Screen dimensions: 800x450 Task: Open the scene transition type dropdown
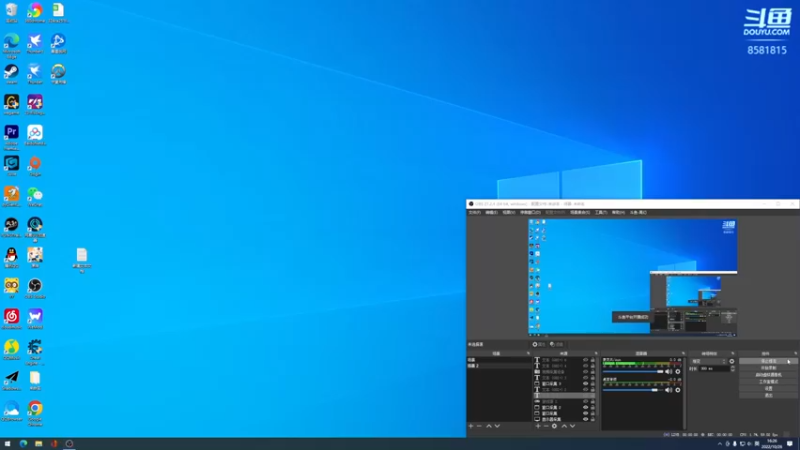(708, 361)
